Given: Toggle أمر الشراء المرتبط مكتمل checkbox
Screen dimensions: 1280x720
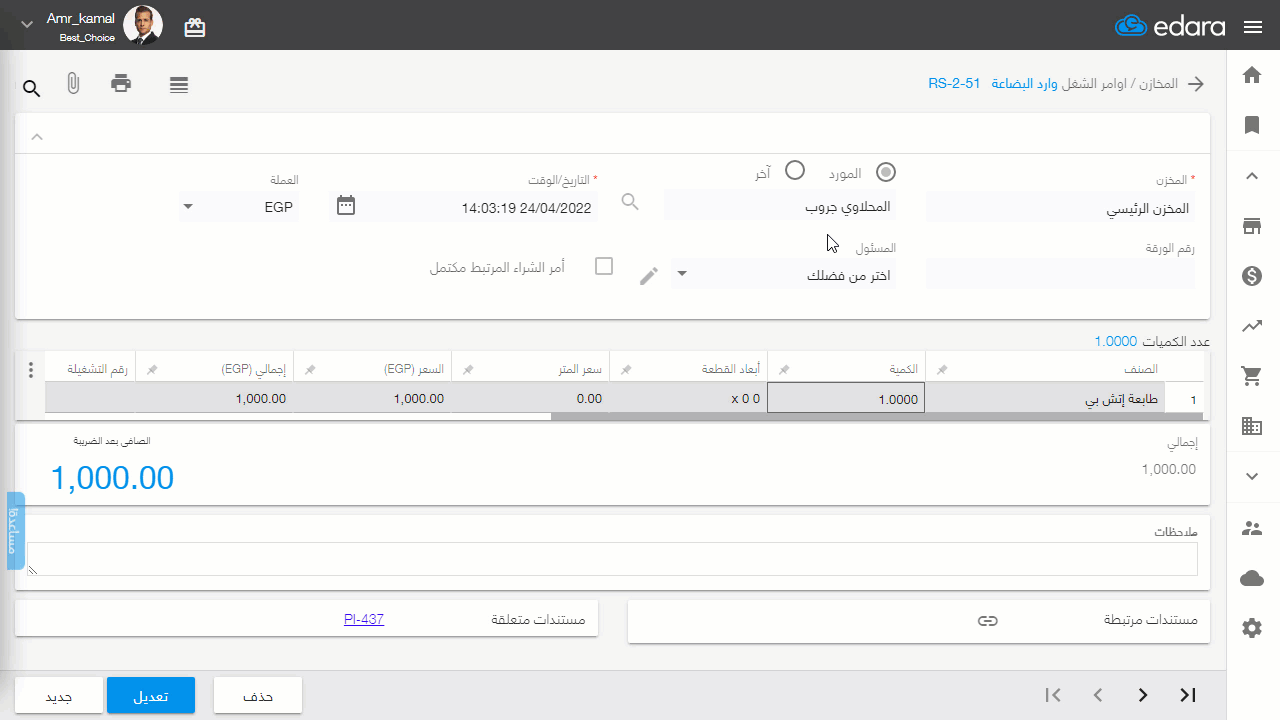Looking at the screenshot, I should (604, 267).
